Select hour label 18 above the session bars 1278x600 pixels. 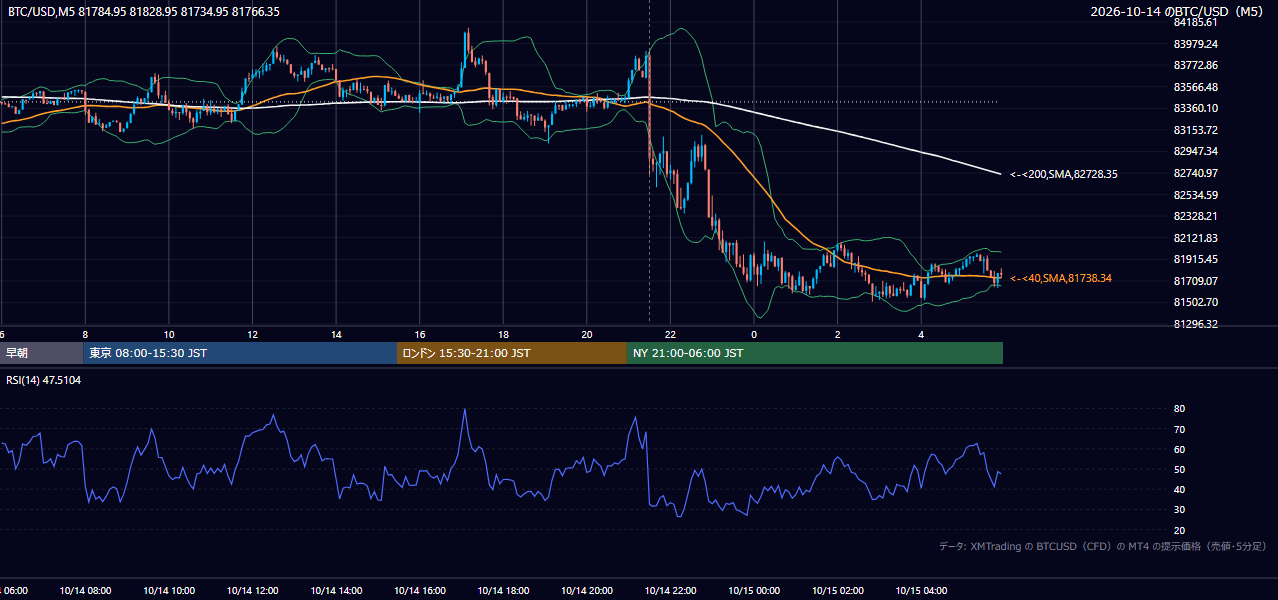click(504, 334)
